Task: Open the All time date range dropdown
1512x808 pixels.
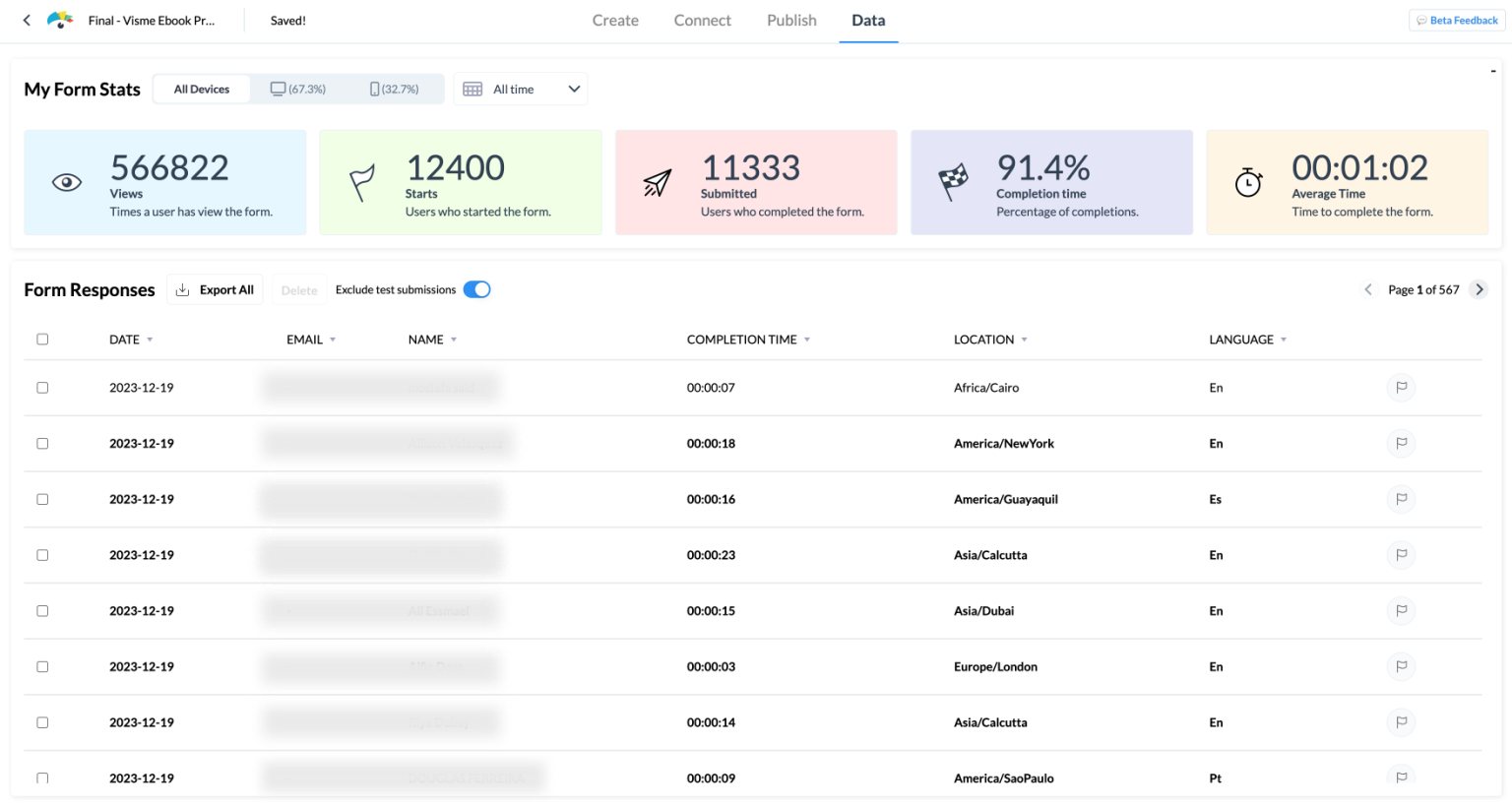Action: click(x=521, y=89)
